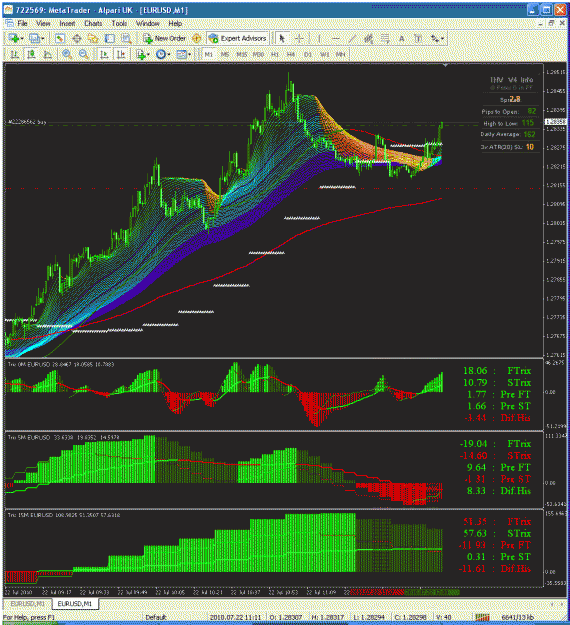Open the Strategy Tester icon
The image size is (570, 625).
point(126,38)
